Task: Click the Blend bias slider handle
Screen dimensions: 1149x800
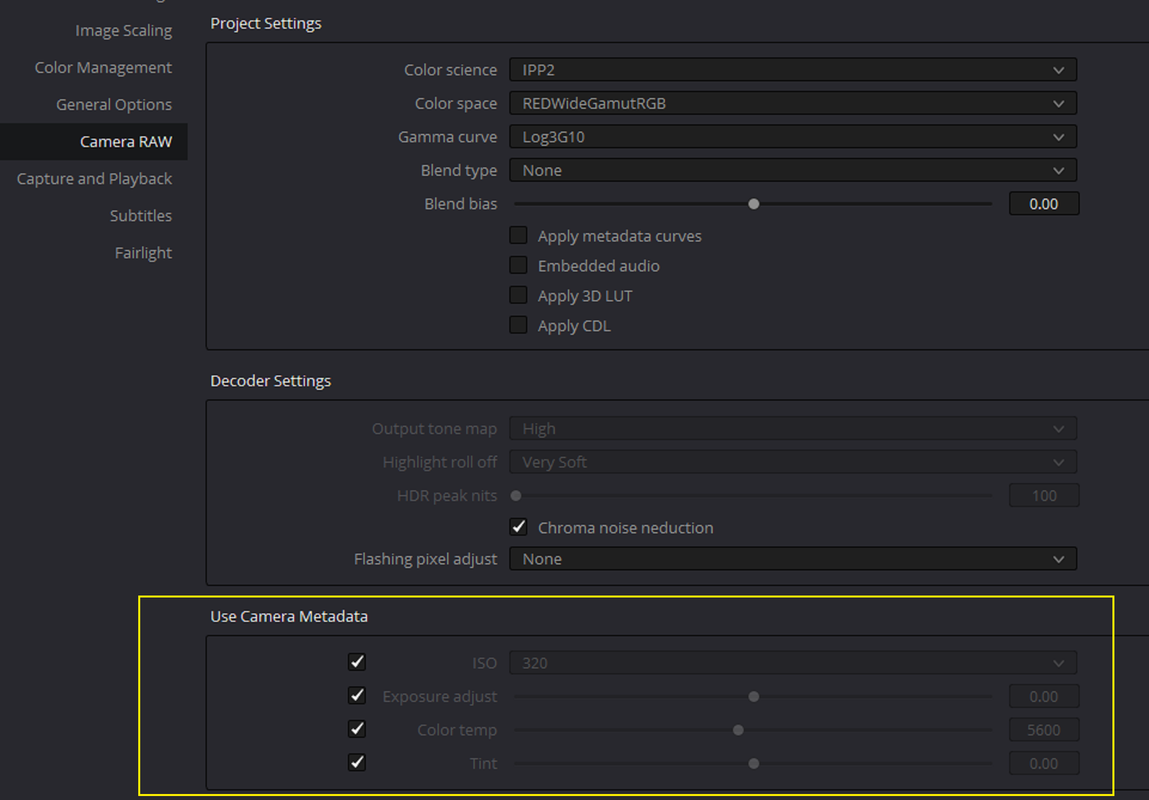Action: 753,204
